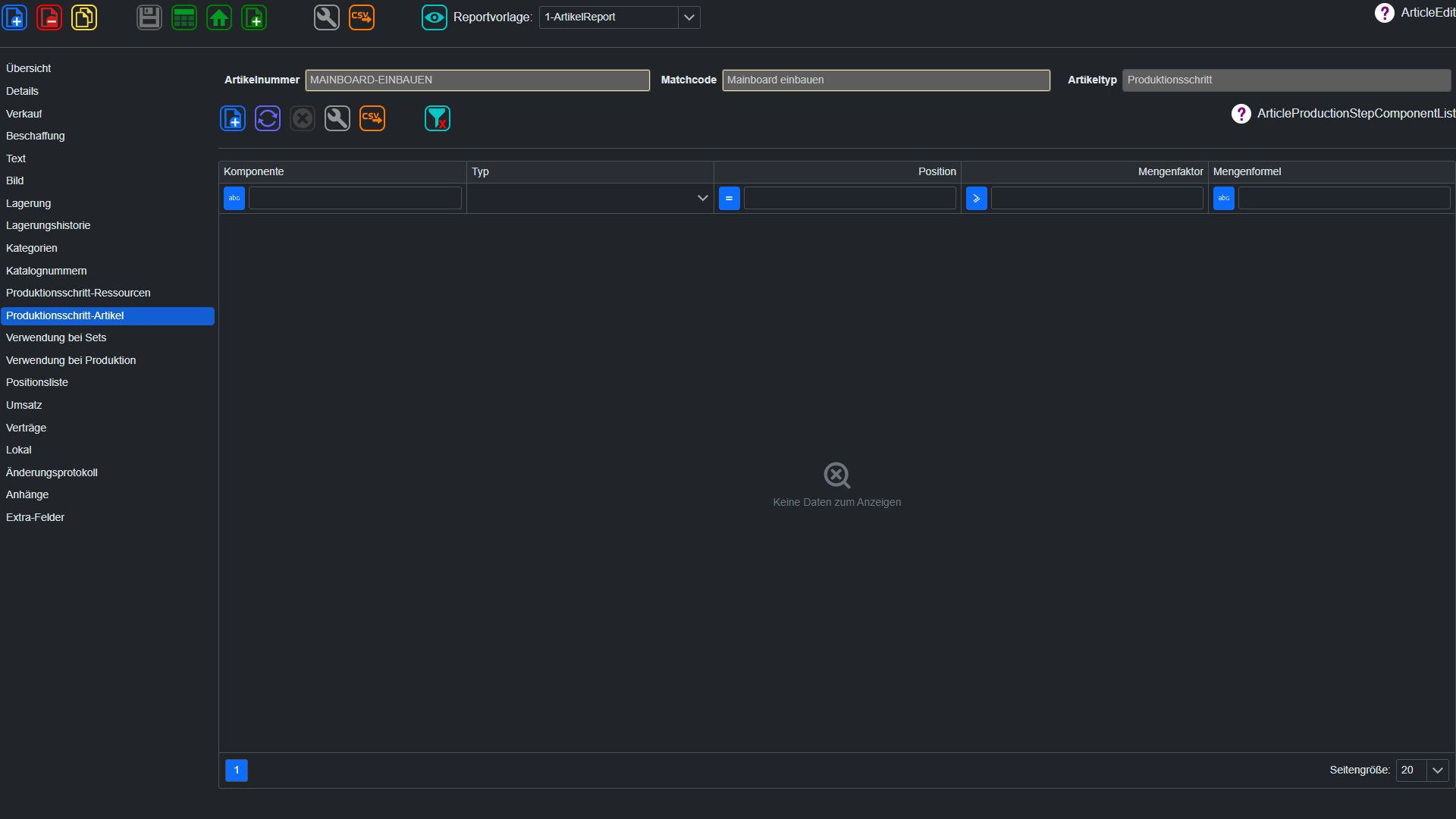Open Produktionsschritt-Ressourcen section
The image size is (1456, 819).
click(78, 293)
